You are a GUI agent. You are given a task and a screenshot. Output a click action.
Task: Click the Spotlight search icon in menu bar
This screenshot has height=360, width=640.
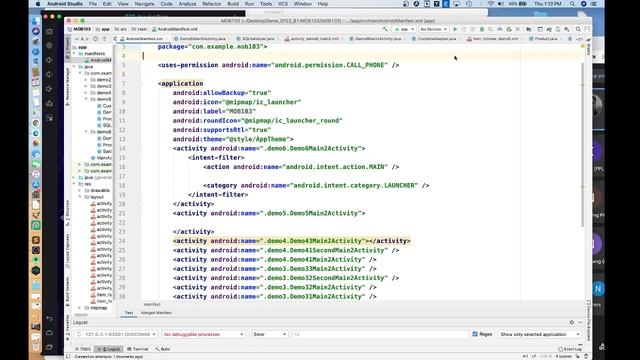coord(572,4)
